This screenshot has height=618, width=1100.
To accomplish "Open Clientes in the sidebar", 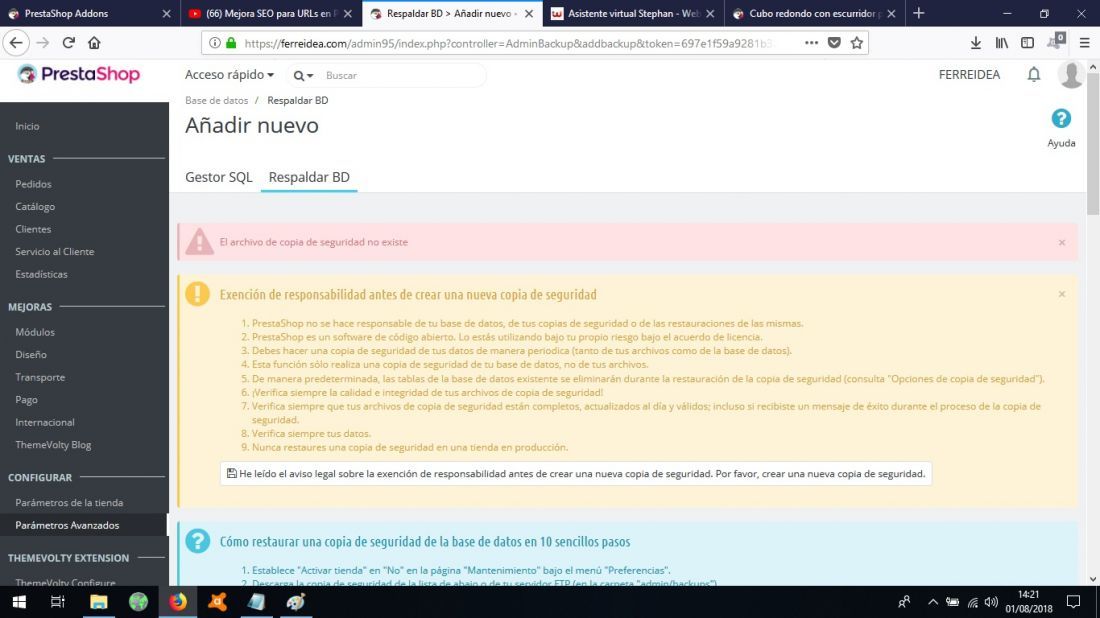I will [x=33, y=229].
